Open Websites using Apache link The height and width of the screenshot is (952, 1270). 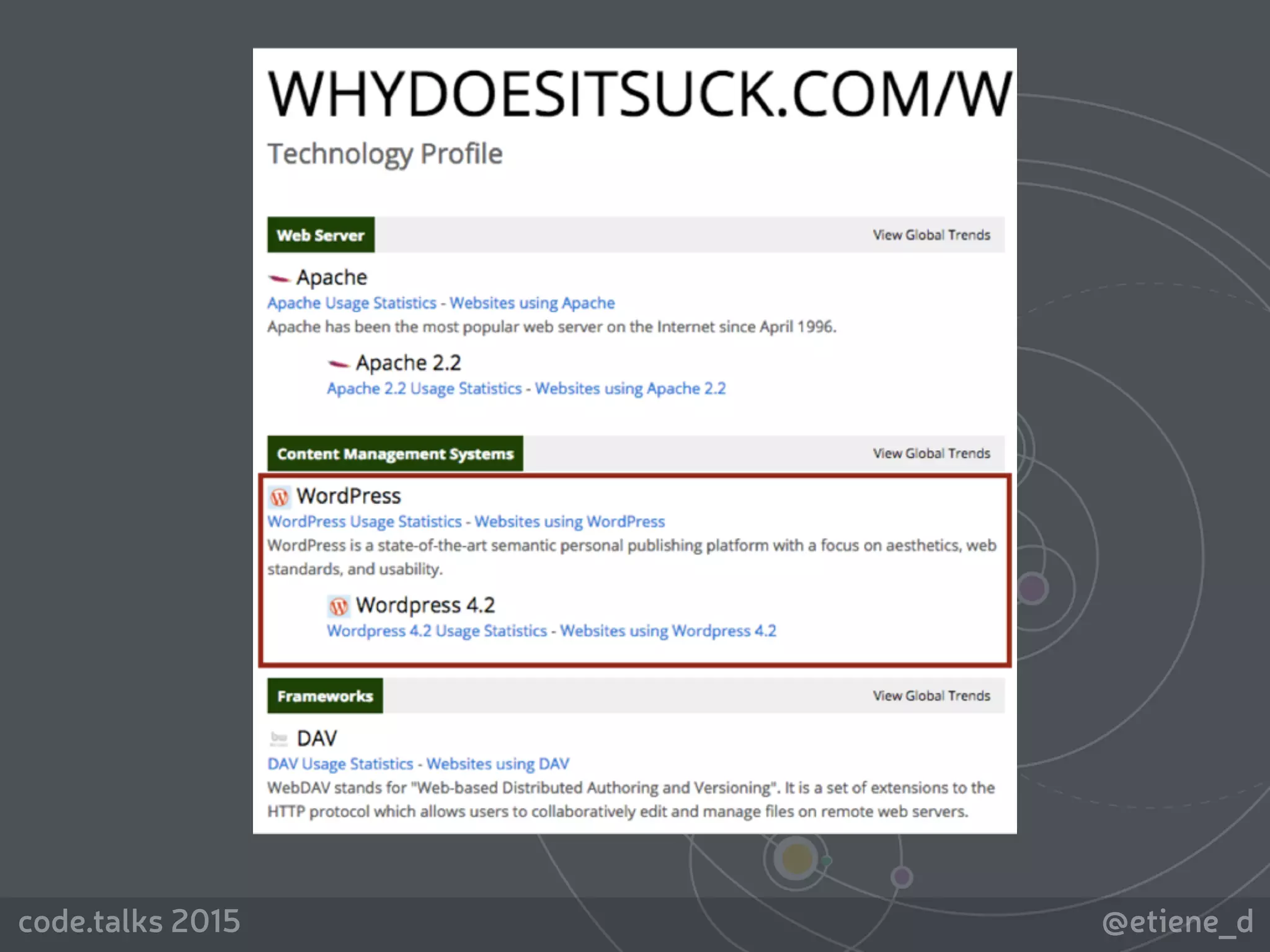[x=532, y=303]
